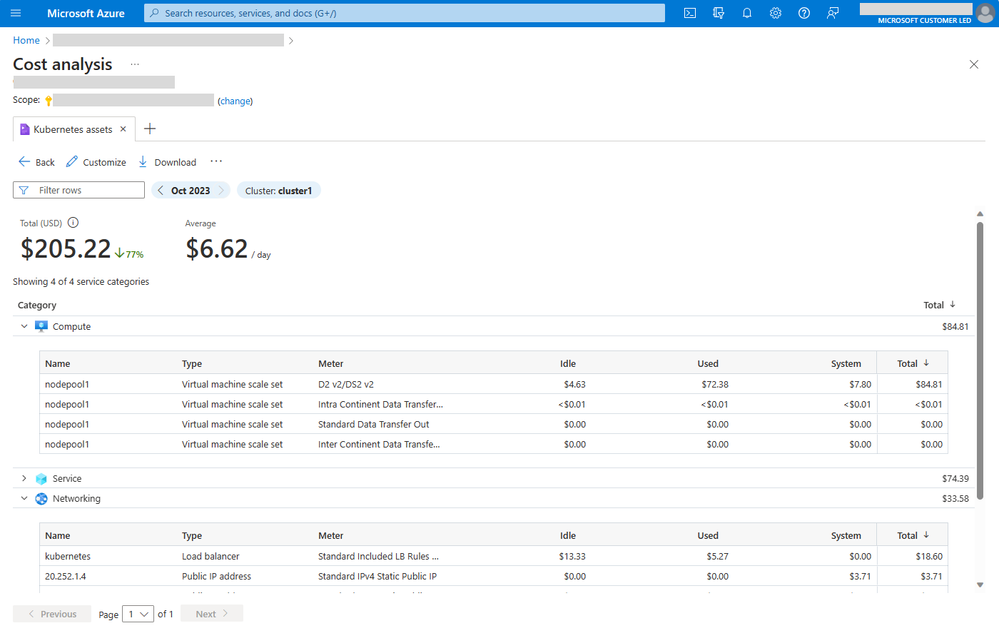Close the Kubernetes assets tab
This screenshot has width=999, height=631.
click(123, 129)
